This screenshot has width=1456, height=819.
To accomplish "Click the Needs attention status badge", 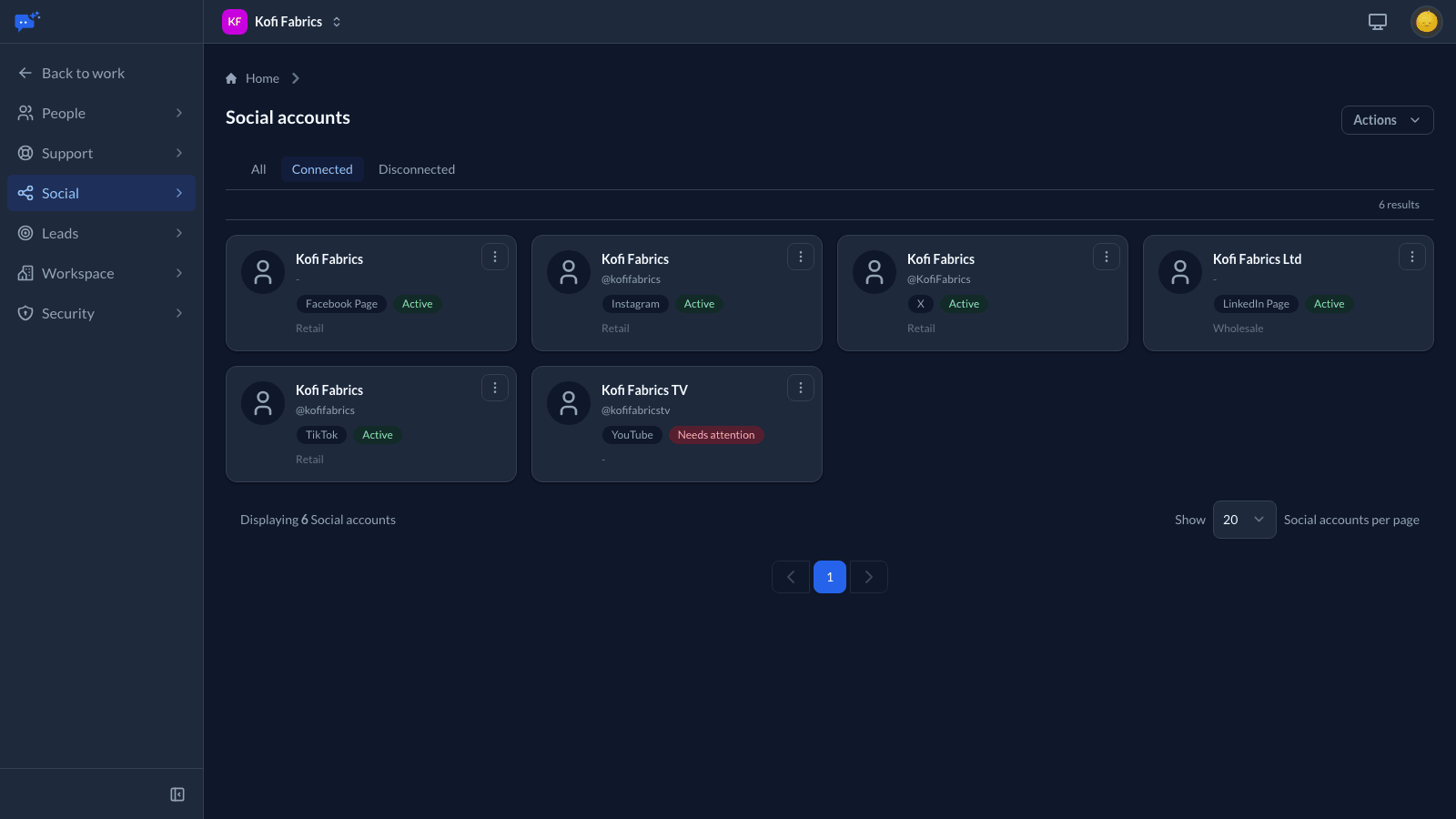I will tap(716, 435).
